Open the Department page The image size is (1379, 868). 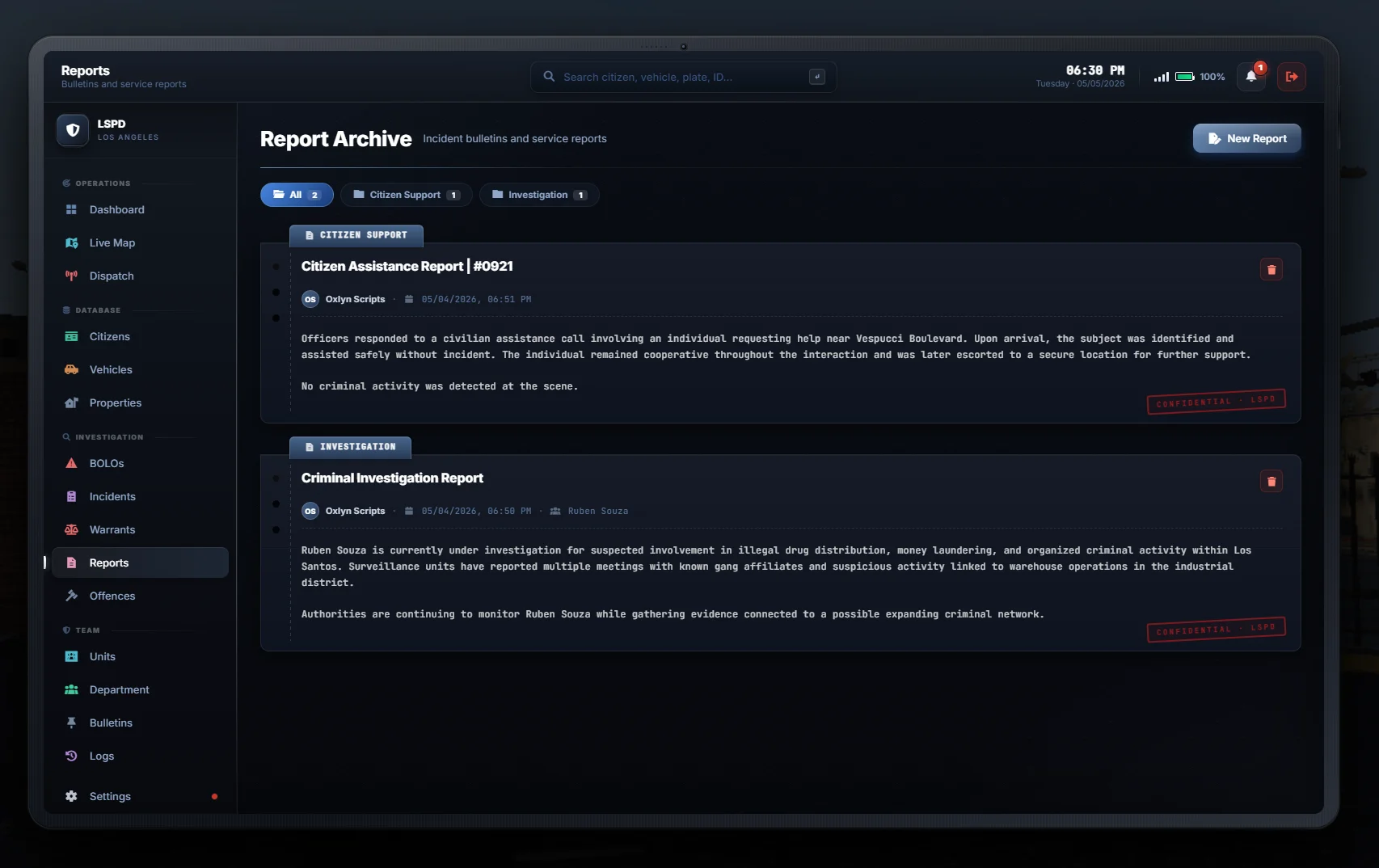coord(140,689)
